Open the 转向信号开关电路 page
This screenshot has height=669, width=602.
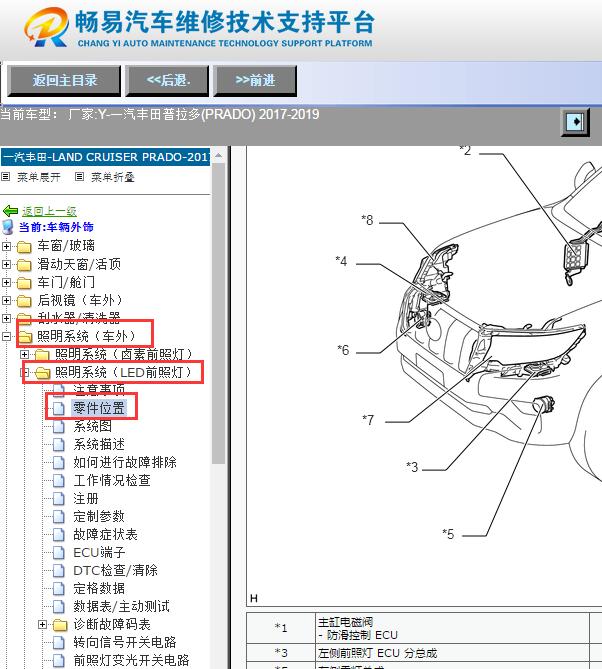pos(125,643)
